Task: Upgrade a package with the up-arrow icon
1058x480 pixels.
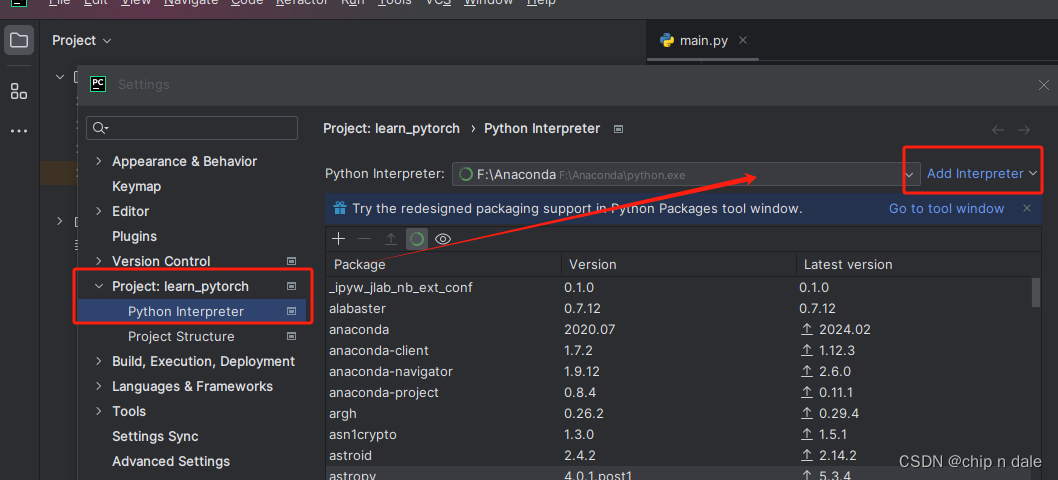Action: pos(390,238)
